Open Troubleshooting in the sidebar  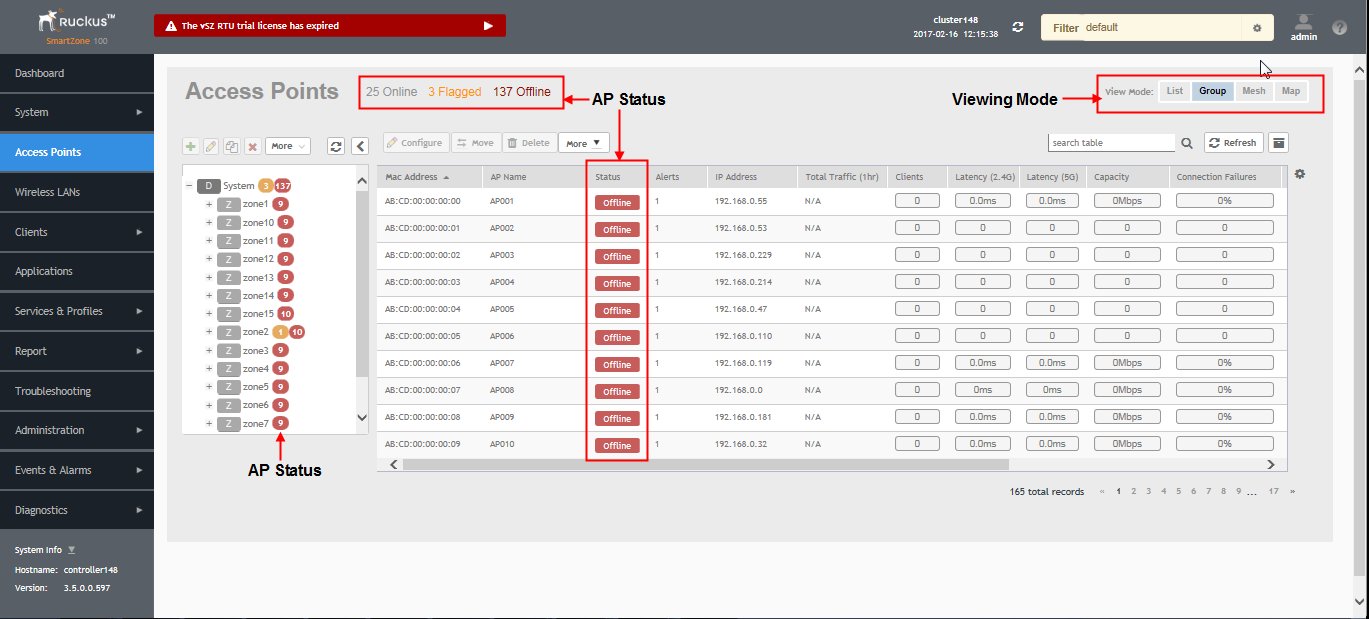pyautogui.click(x=53, y=391)
